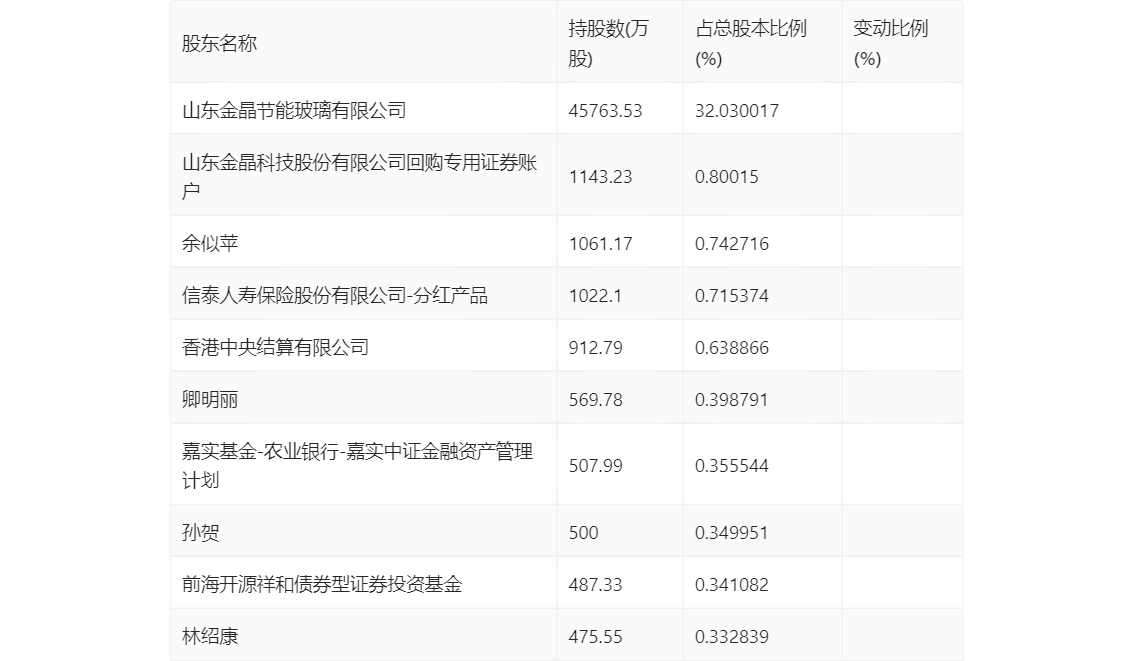Select 山东金晶节能玻璃有限公司 shareholder name
The height and width of the screenshot is (661, 1134).
click(294, 111)
